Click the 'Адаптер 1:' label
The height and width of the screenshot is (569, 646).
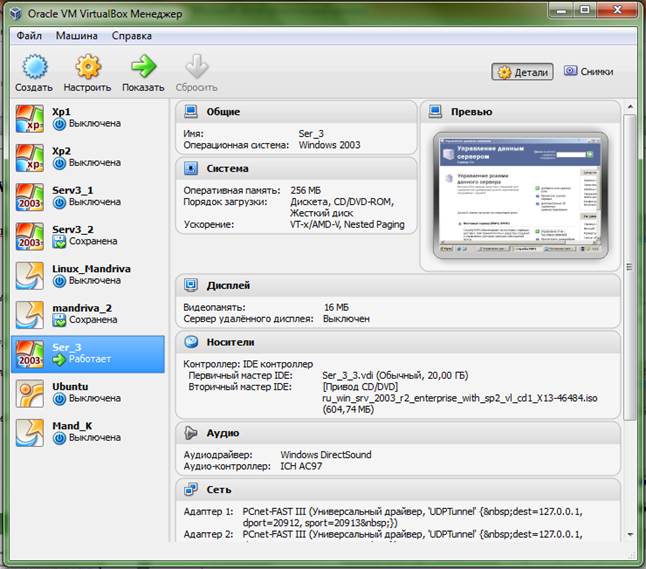208,511
